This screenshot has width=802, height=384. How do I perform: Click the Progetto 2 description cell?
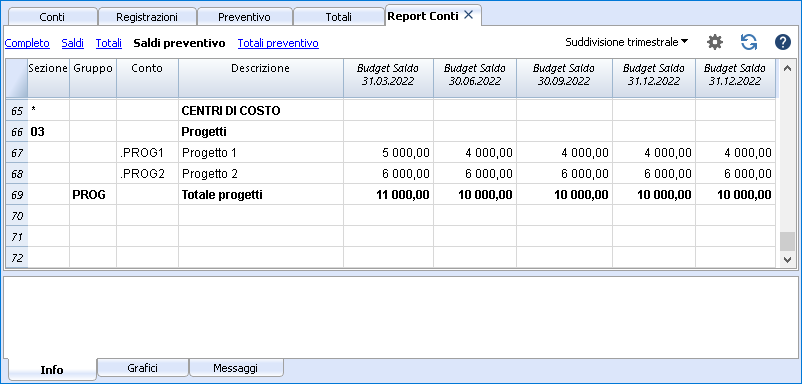click(260, 174)
